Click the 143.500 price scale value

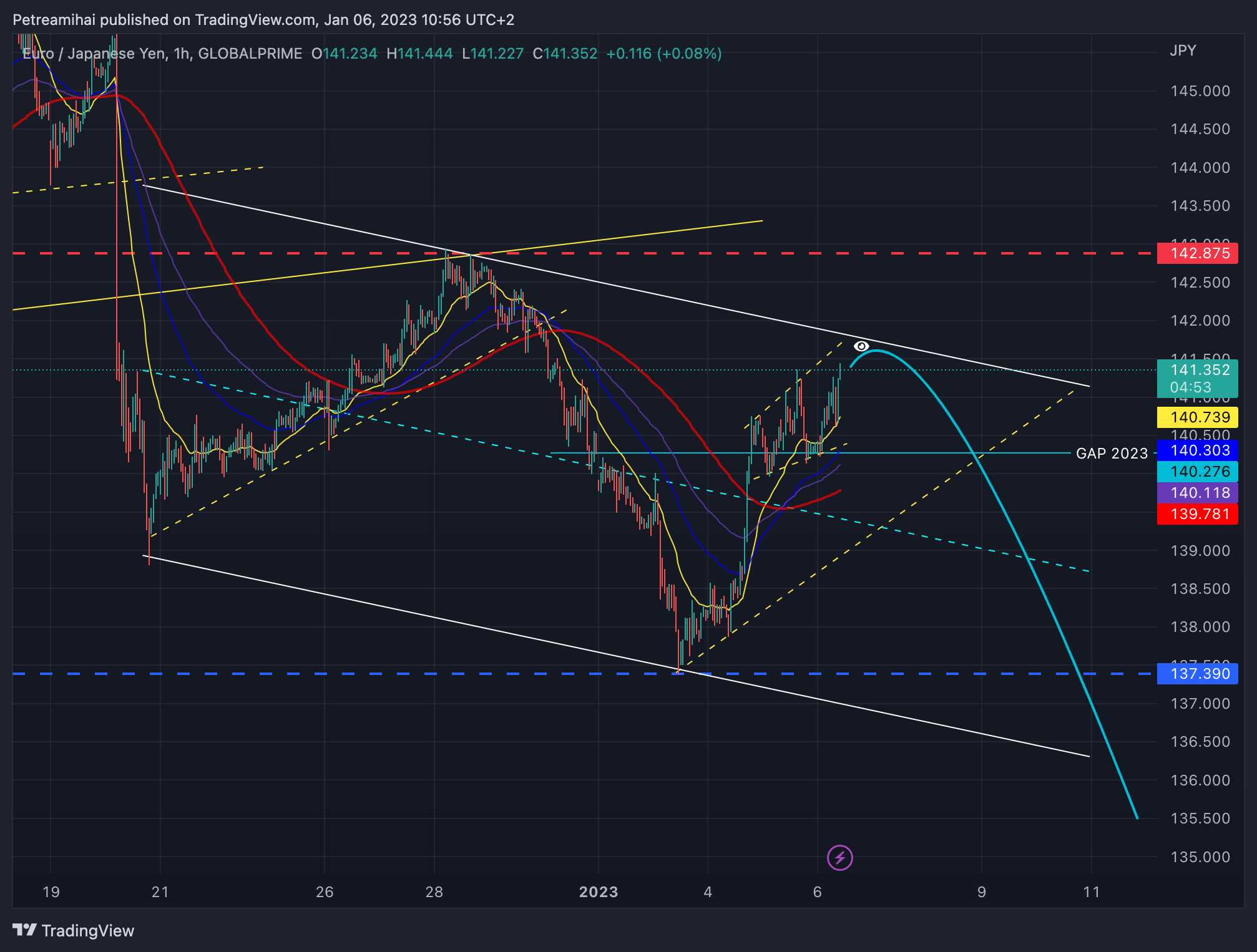pos(1200,206)
